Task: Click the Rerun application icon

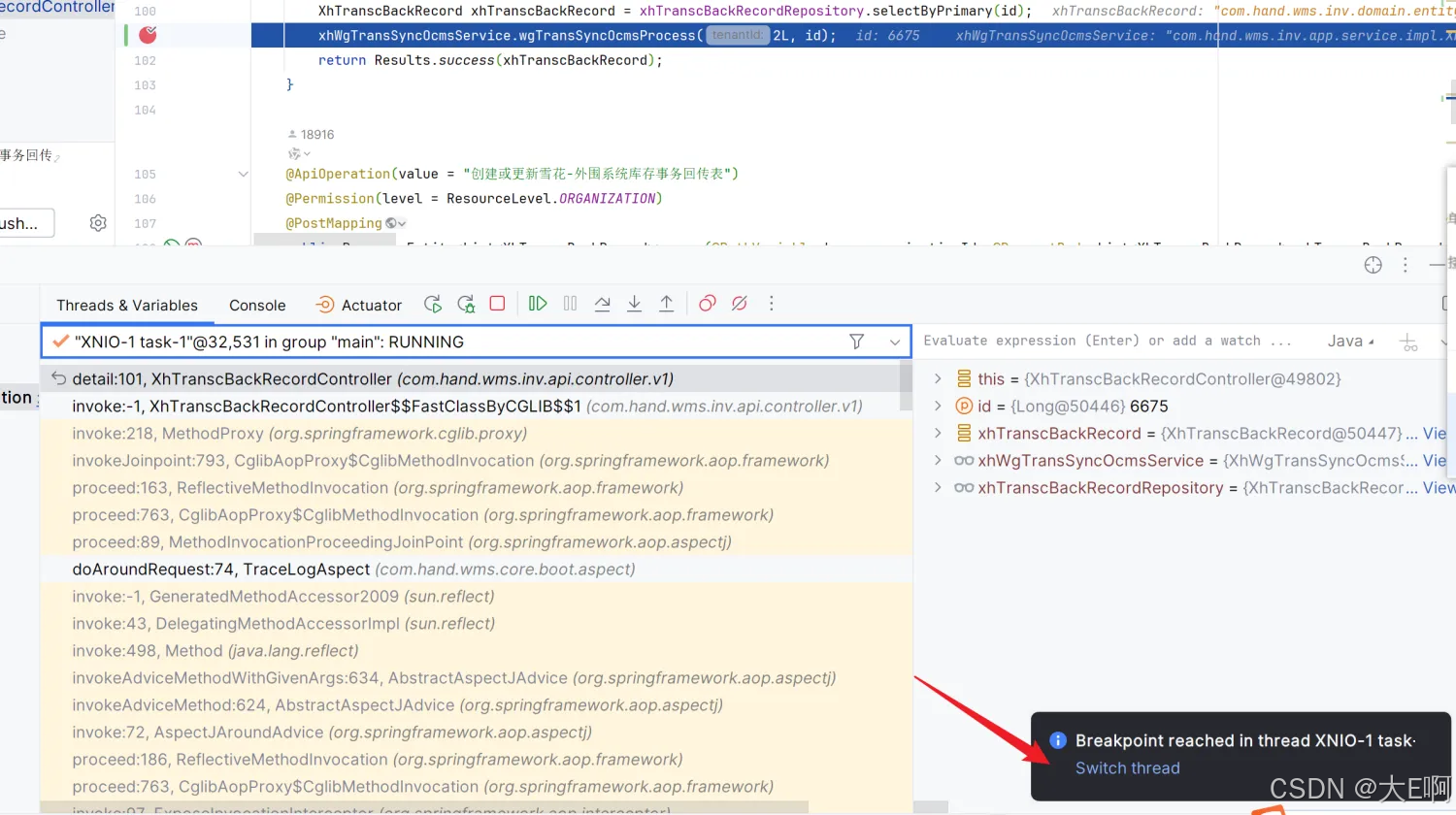Action: [x=433, y=304]
